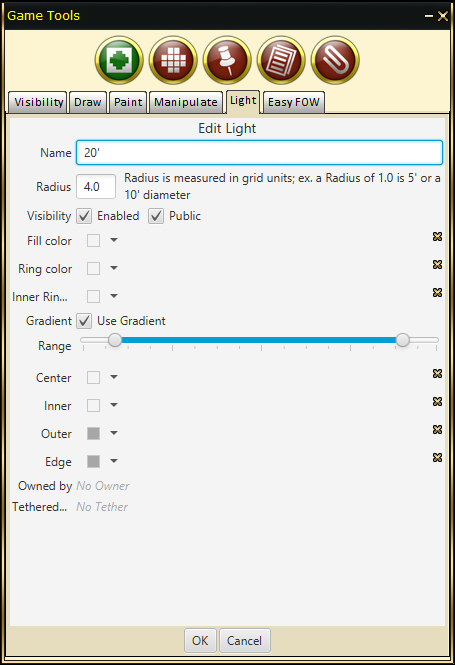Disable the Use Gradient checkbox
The height and width of the screenshot is (665, 455).
(84, 321)
